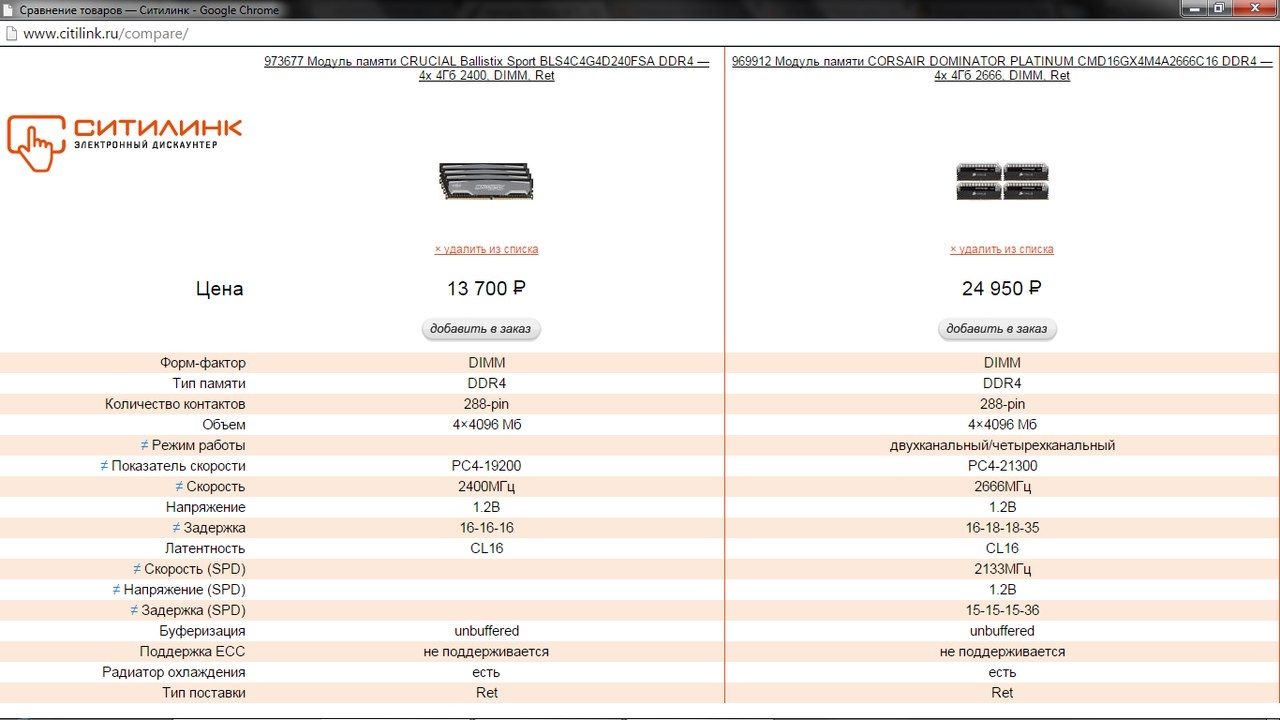Click the price 24 950 ₽
The width and height of the screenshot is (1280, 720).
[1002, 288]
